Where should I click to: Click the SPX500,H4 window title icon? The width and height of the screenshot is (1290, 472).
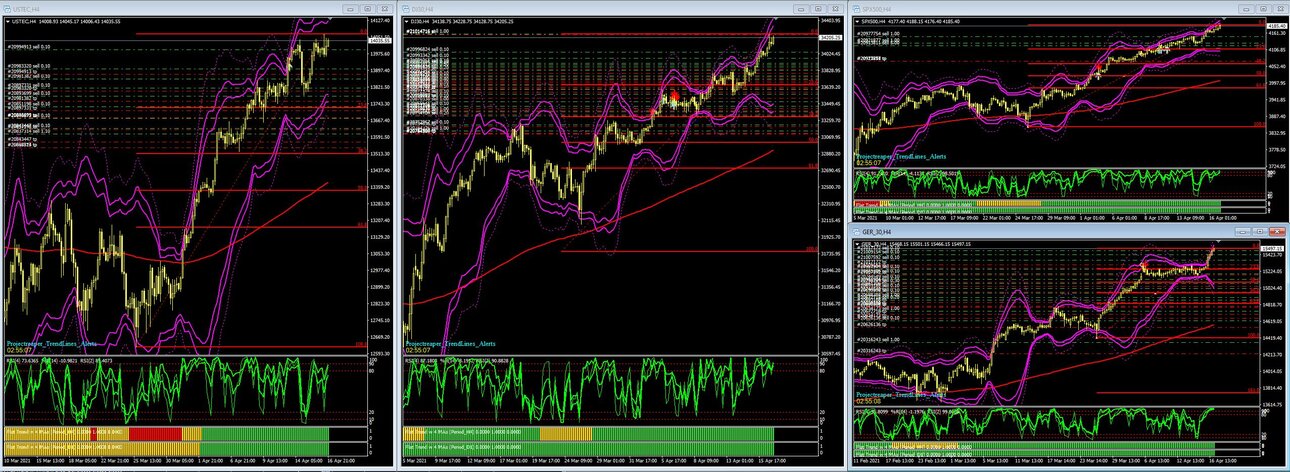point(856,9)
